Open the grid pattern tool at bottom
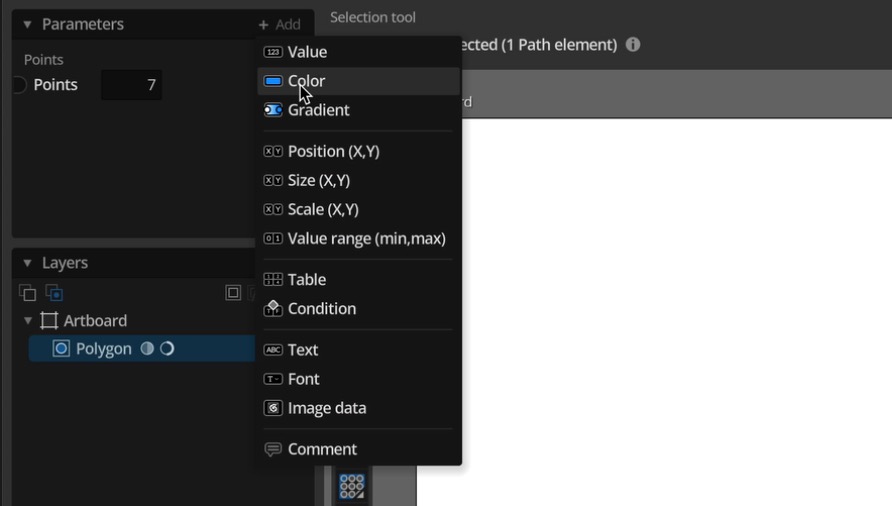This screenshot has width=892, height=506. 352,486
